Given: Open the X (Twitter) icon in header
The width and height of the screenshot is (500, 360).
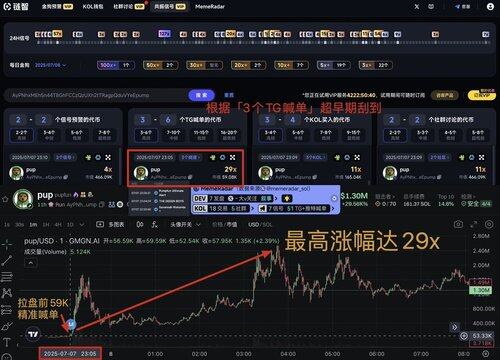Looking at the screenshot, I should pyautogui.click(x=417, y=6).
